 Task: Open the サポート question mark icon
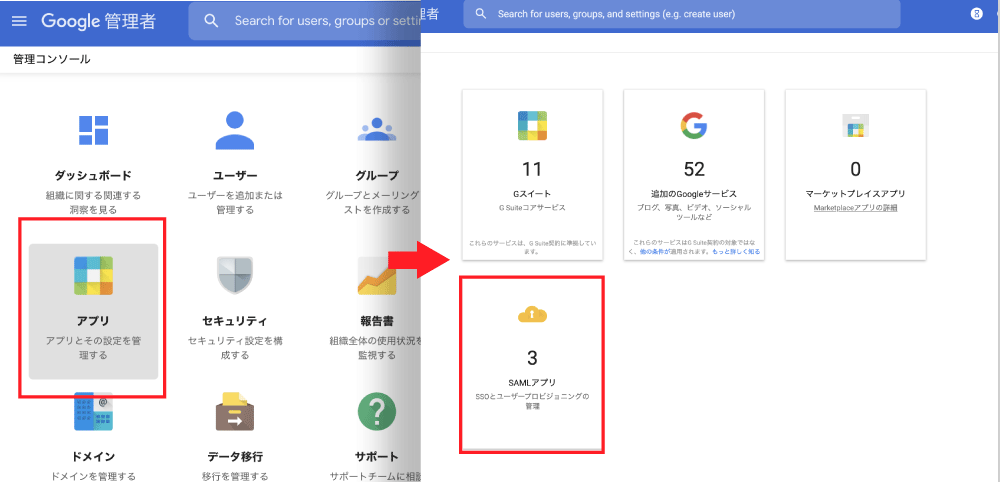[x=377, y=412]
